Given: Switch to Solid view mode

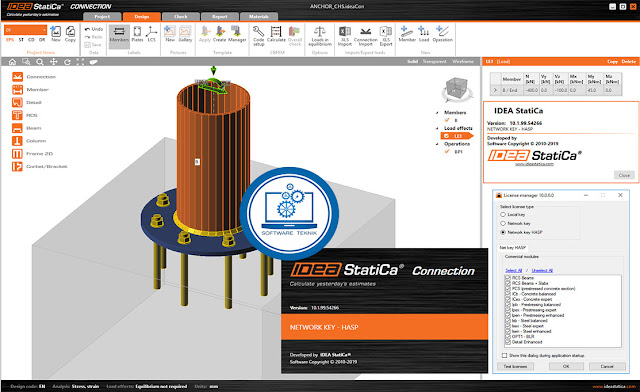Looking at the screenshot, I should click(x=412, y=62).
